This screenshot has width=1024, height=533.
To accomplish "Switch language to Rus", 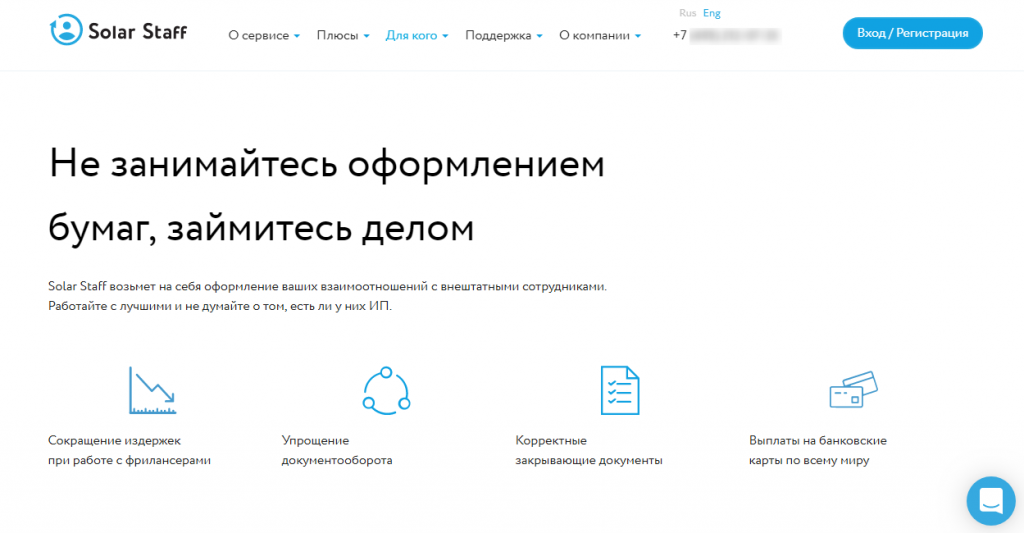I will click(x=687, y=13).
